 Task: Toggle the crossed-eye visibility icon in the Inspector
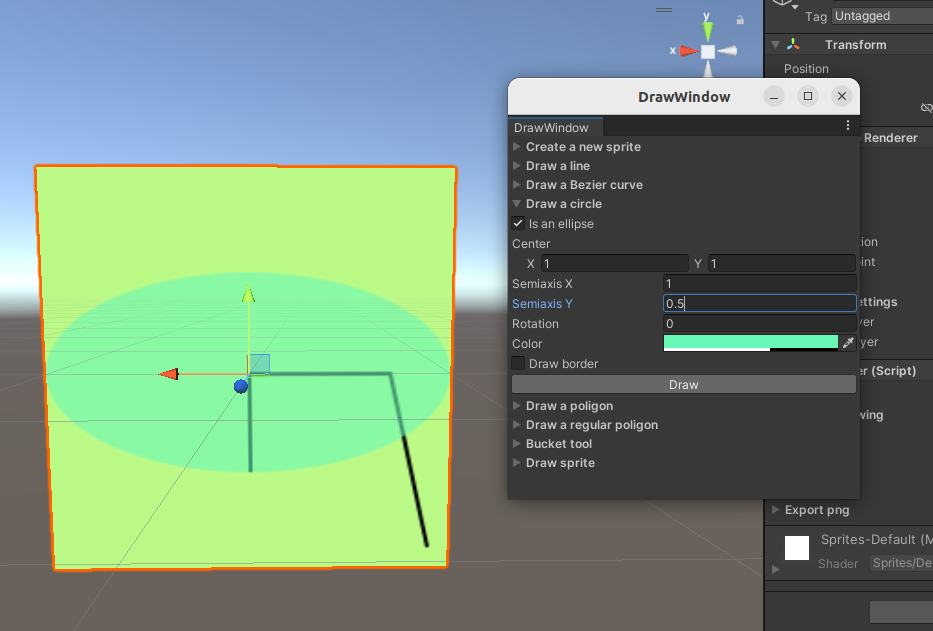926,107
